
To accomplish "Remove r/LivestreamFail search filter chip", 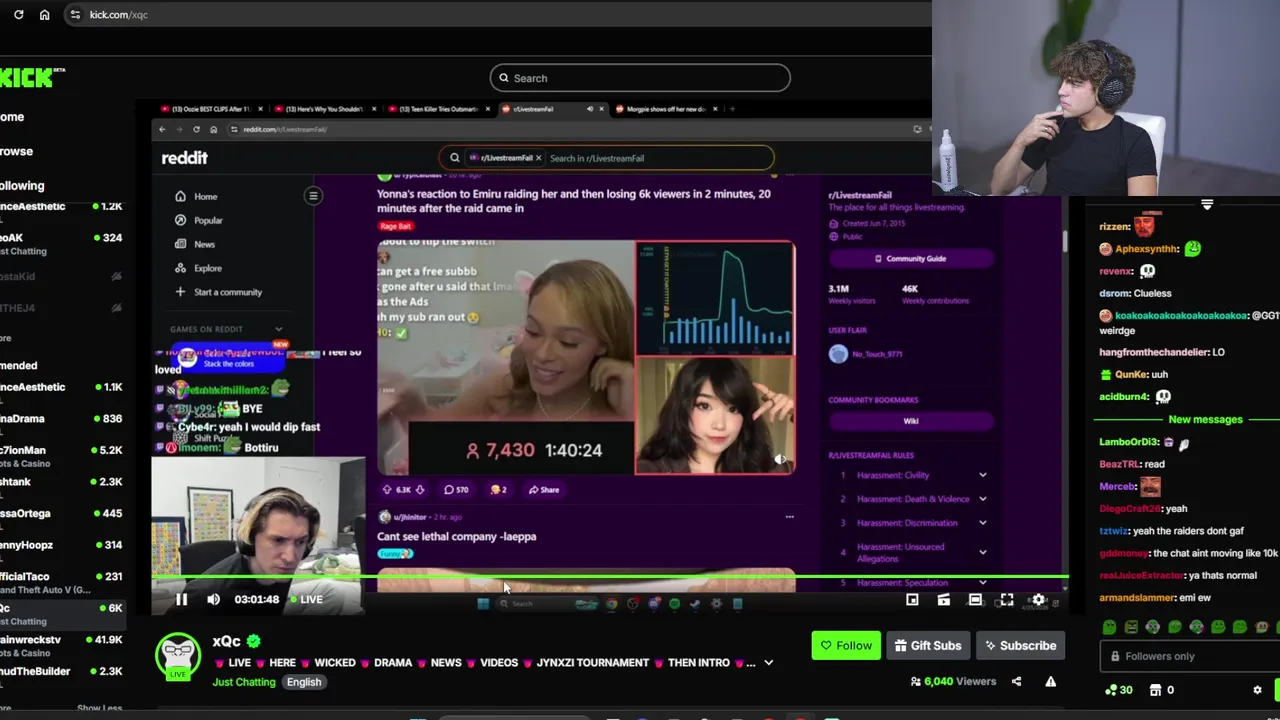I will coord(538,158).
